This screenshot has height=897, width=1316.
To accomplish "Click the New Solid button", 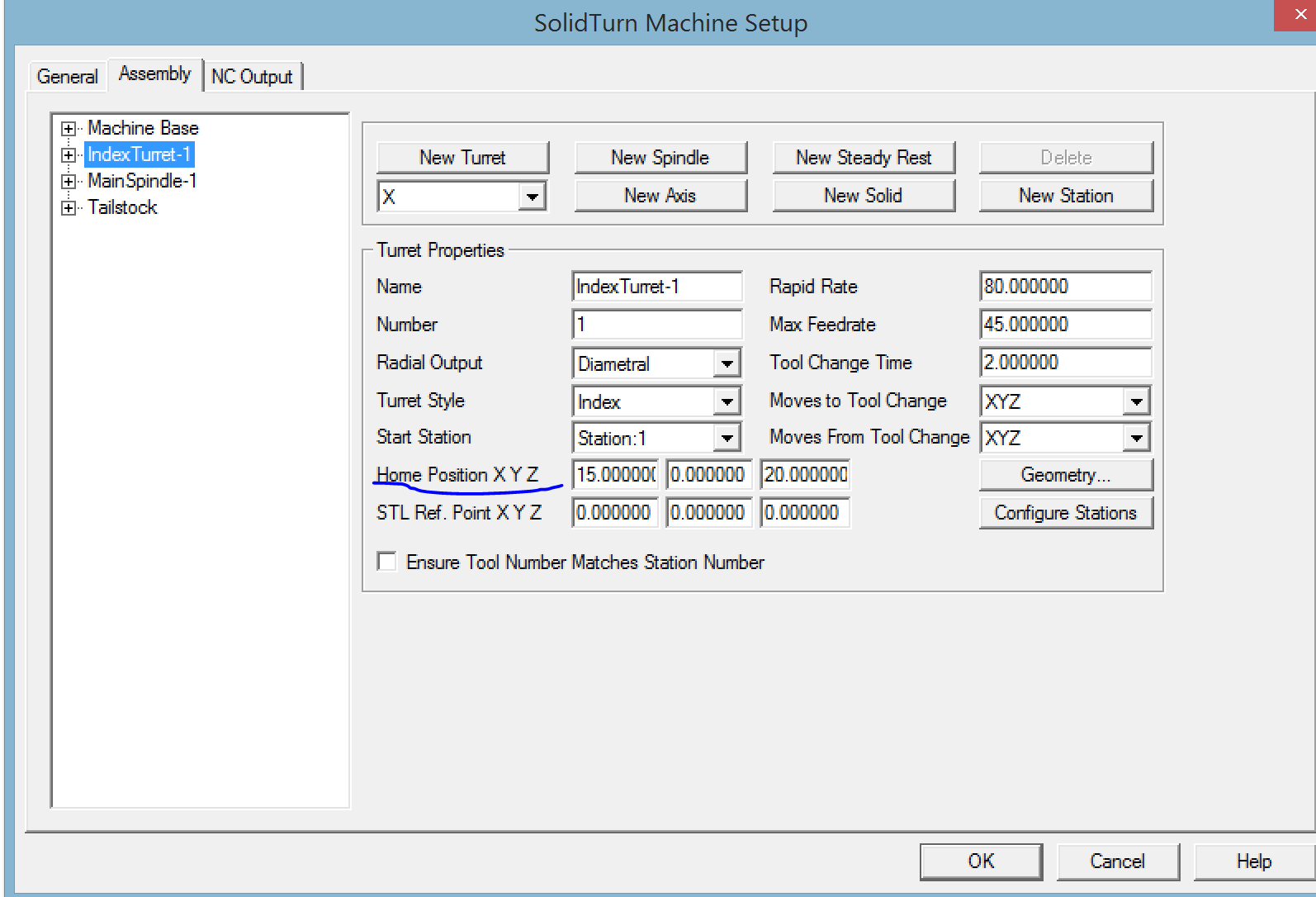I will [x=864, y=196].
